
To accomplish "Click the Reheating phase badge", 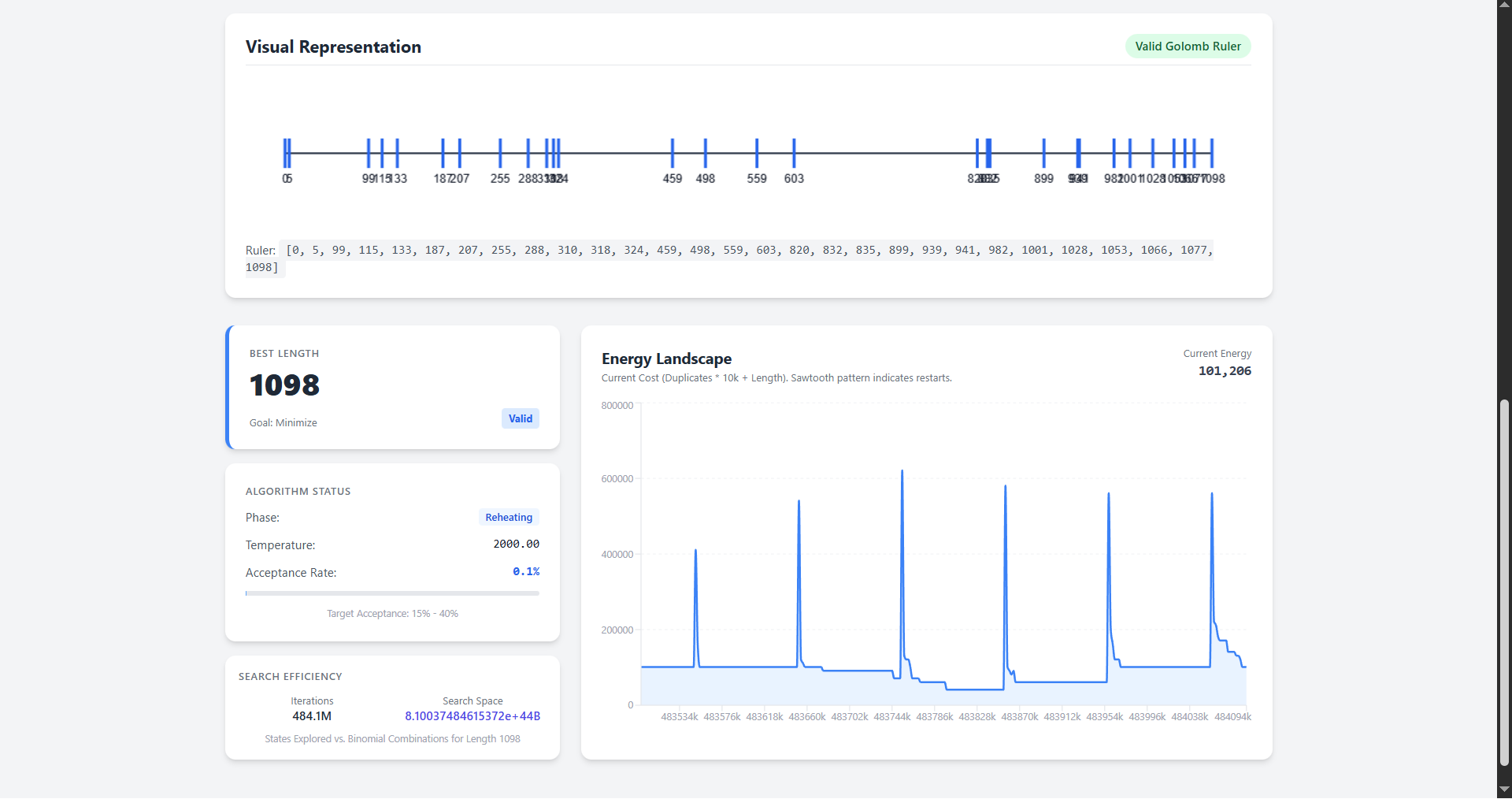I will point(509,518).
